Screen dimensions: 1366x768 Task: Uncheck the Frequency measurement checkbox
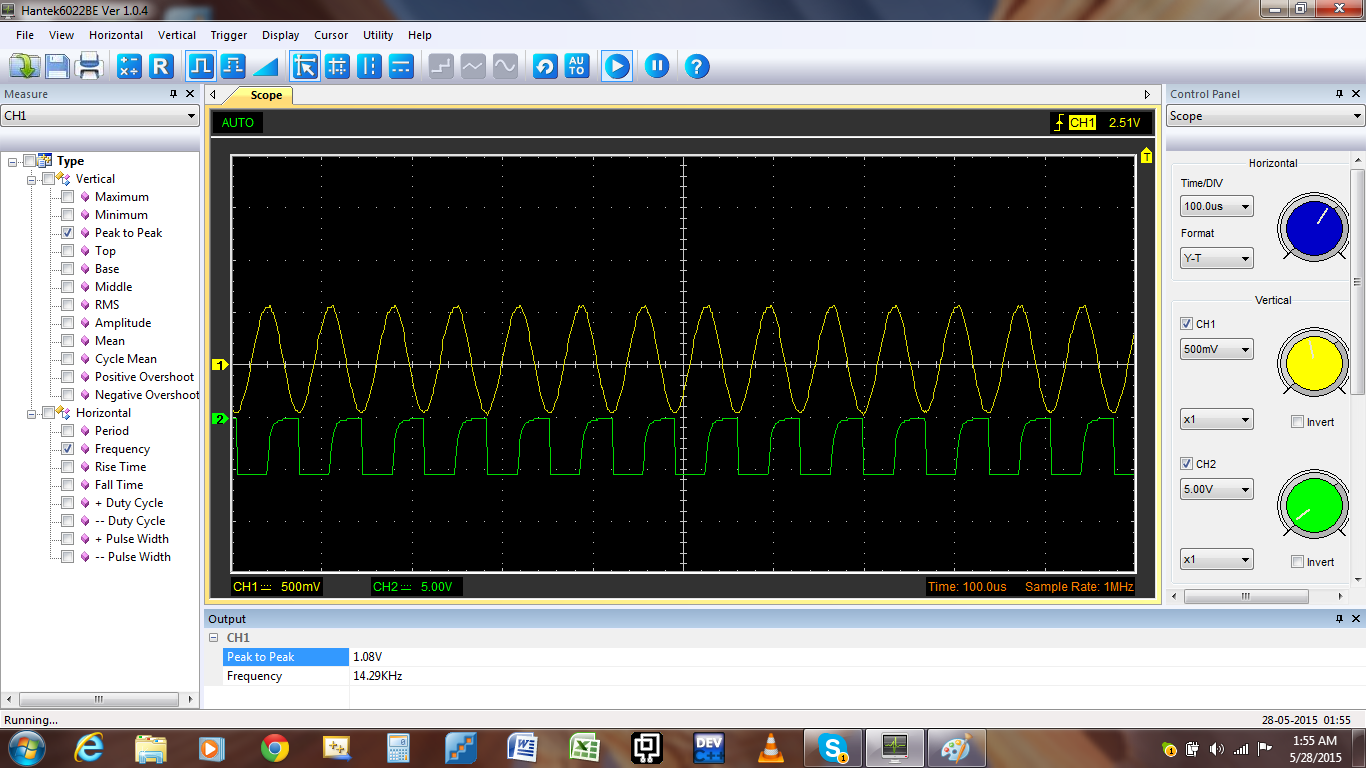click(x=67, y=449)
